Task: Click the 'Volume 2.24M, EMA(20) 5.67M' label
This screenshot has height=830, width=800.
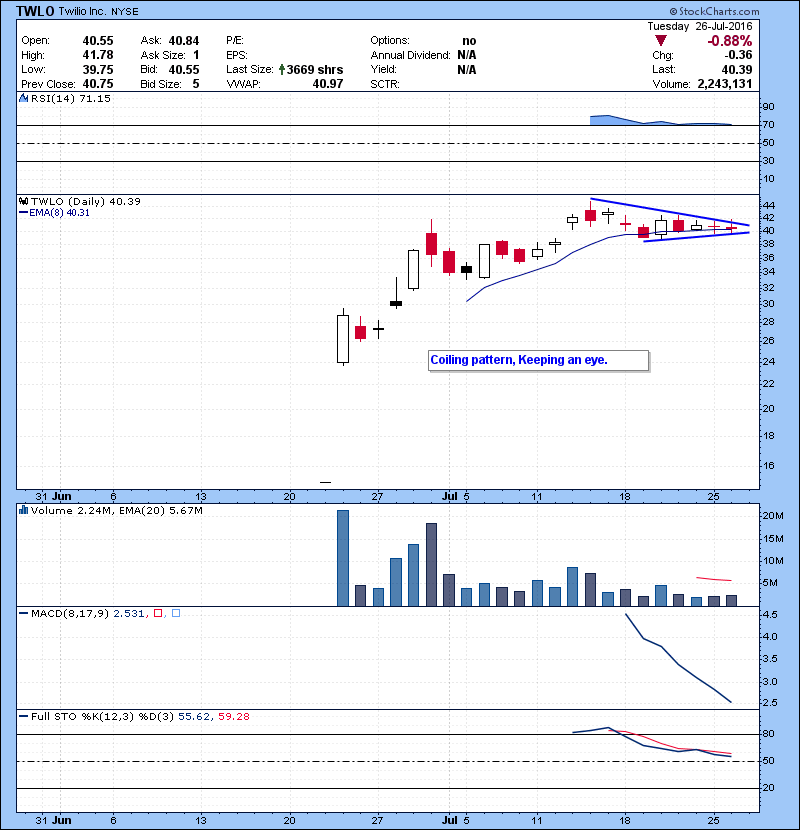Action: pyautogui.click(x=116, y=510)
